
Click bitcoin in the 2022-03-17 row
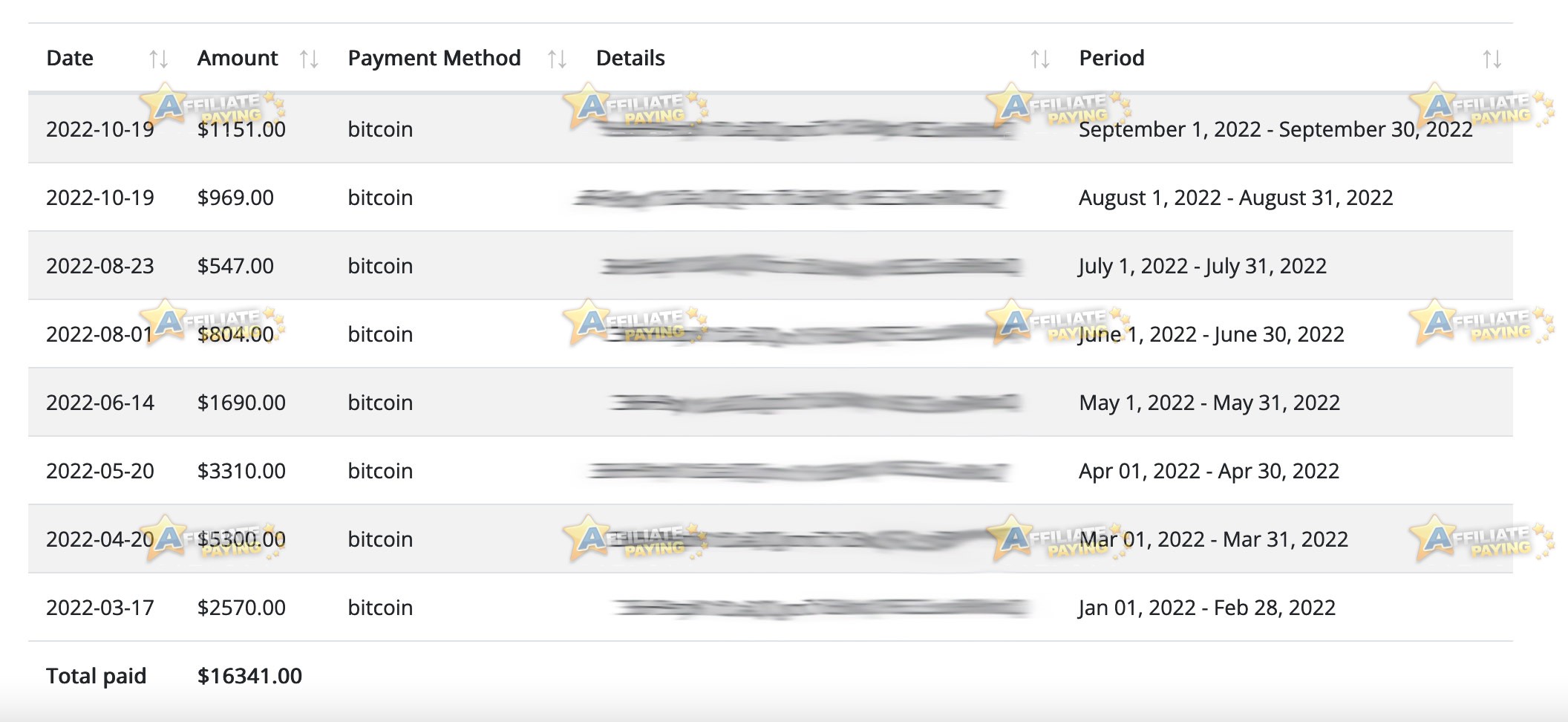point(380,608)
